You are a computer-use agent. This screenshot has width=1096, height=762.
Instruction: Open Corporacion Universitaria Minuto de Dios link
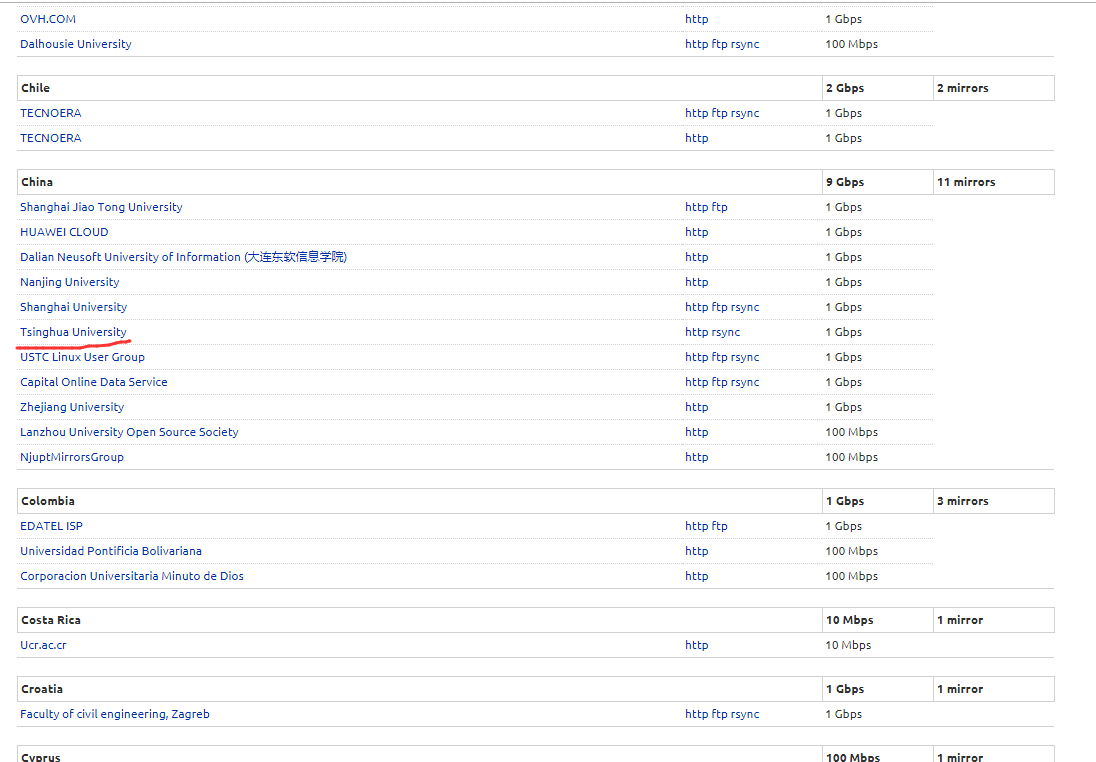(x=132, y=576)
